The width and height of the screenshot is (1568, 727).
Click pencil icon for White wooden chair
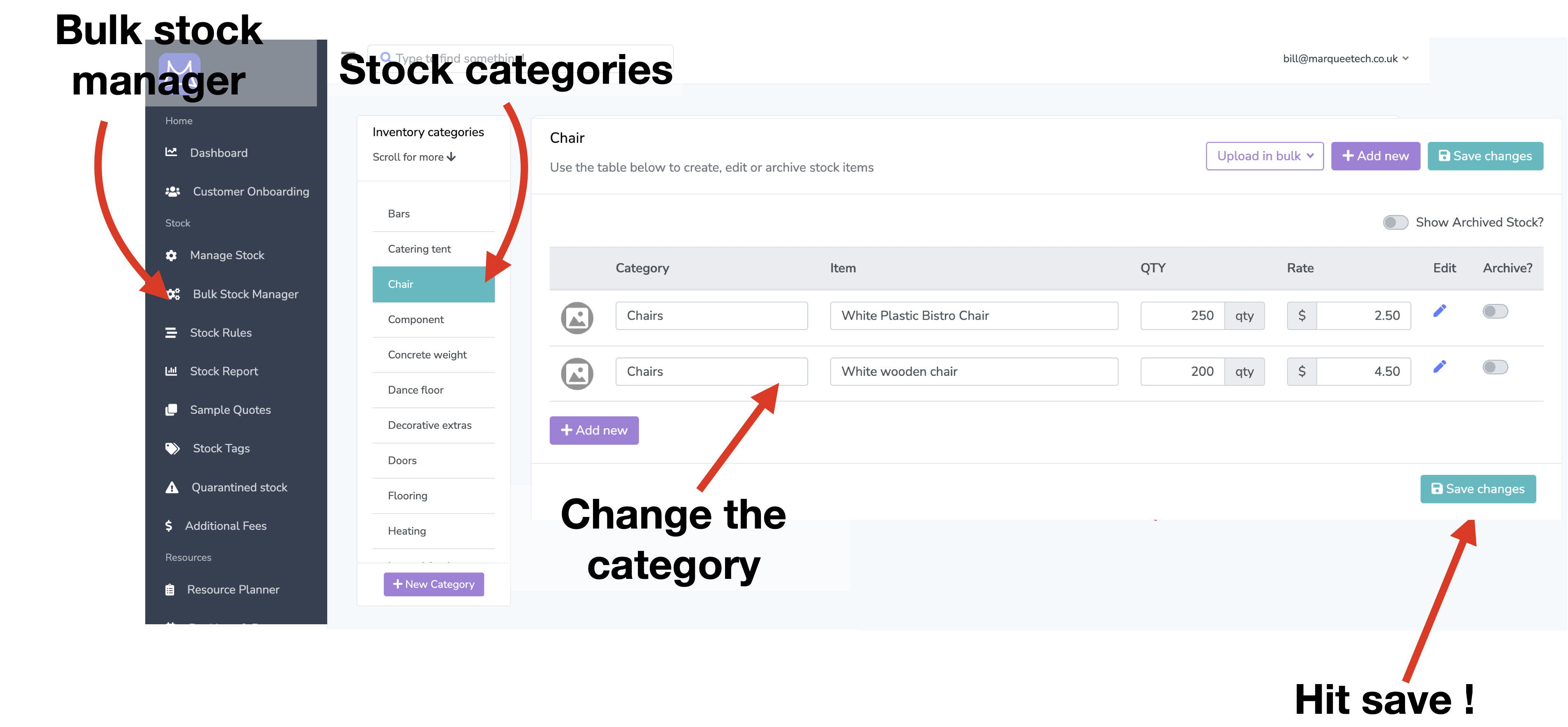coord(1439,366)
